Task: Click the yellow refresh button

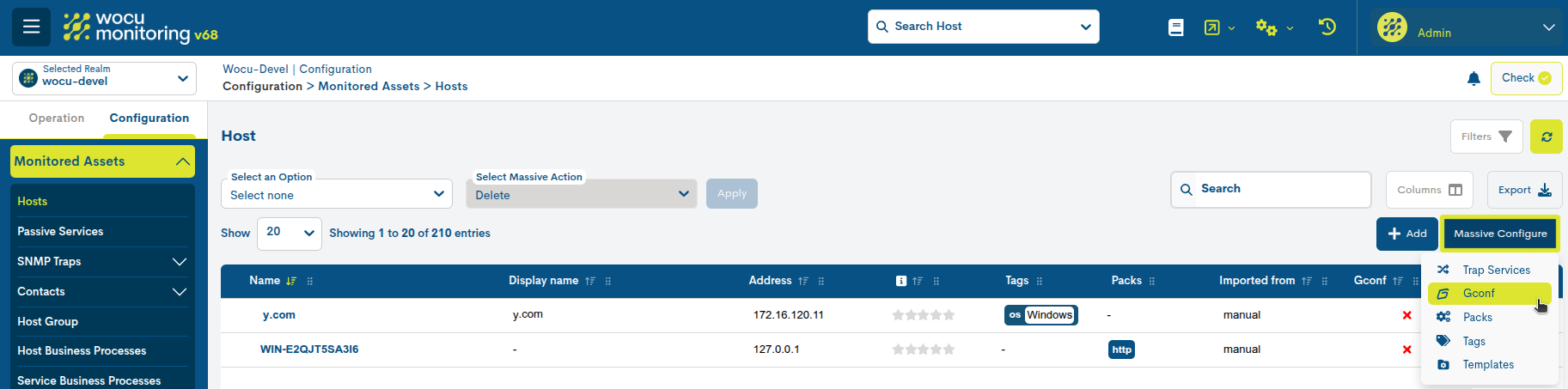Action: [1546, 137]
